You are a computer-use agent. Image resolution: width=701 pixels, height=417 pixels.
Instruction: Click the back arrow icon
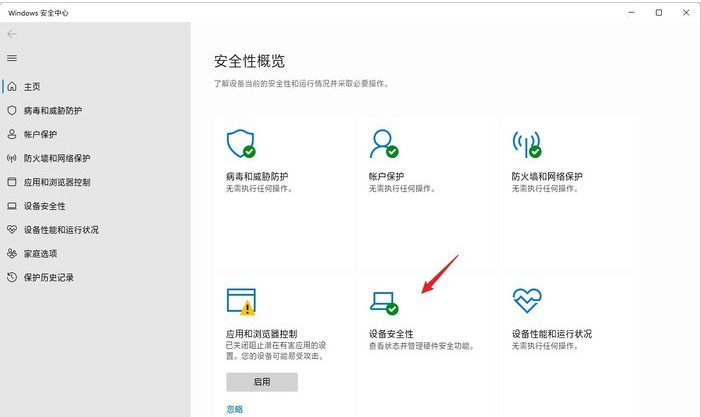pyautogui.click(x=12, y=34)
